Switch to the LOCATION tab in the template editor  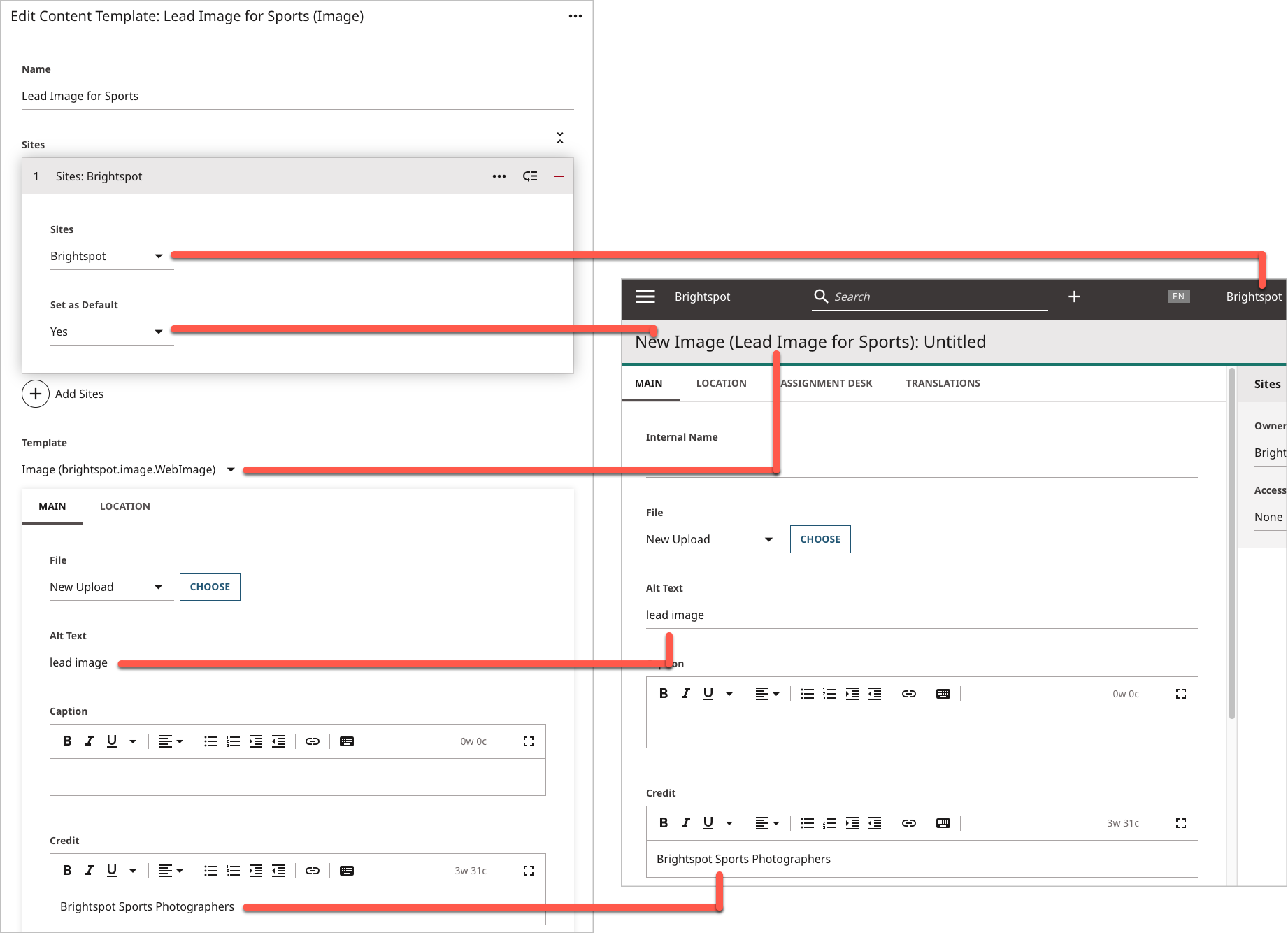(x=125, y=506)
